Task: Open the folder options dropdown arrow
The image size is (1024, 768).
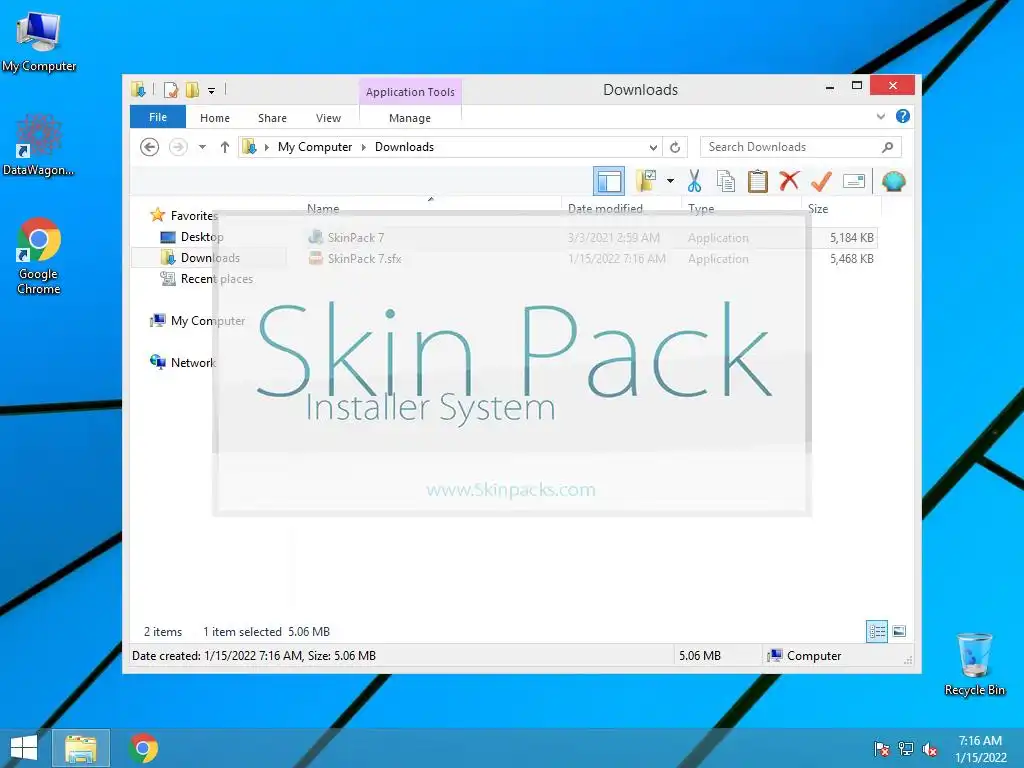Action: pos(670,181)
